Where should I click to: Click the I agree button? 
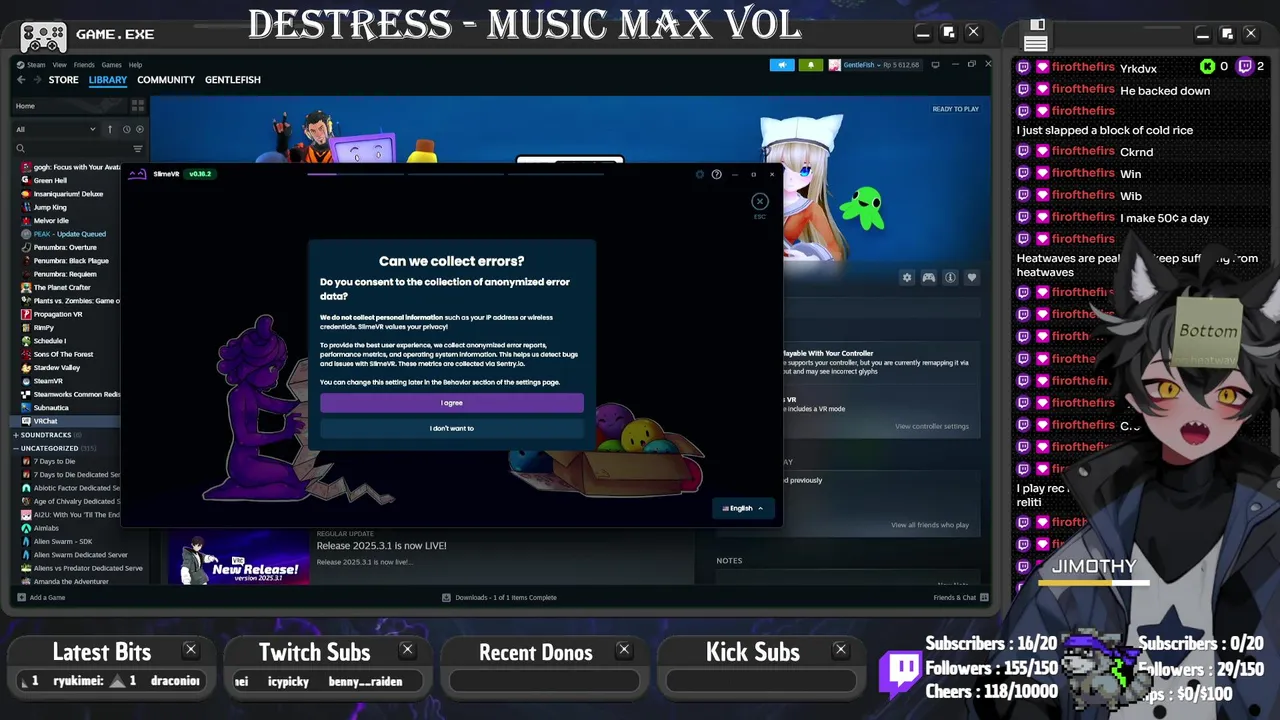point(452,403)
